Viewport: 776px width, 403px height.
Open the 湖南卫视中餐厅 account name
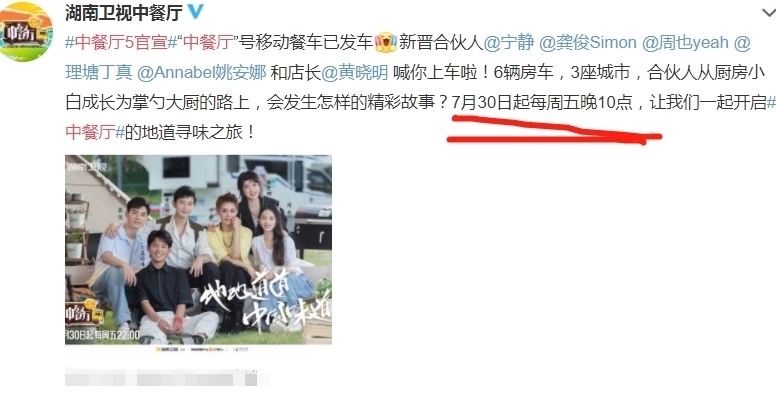124,12
